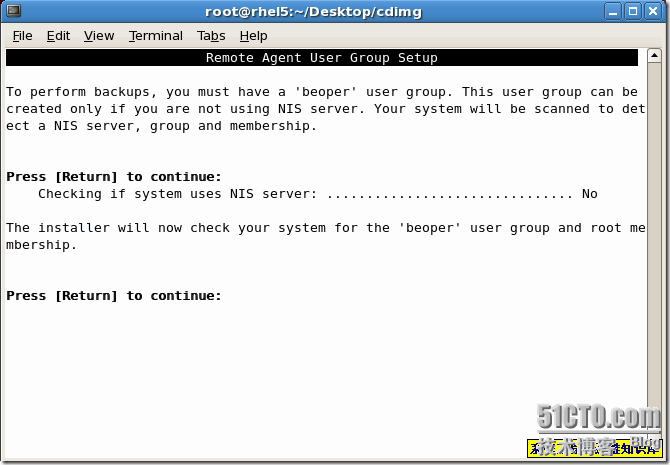670x465 pixels.
Task: Maximize the terminal window
Action: coord(633,11)
